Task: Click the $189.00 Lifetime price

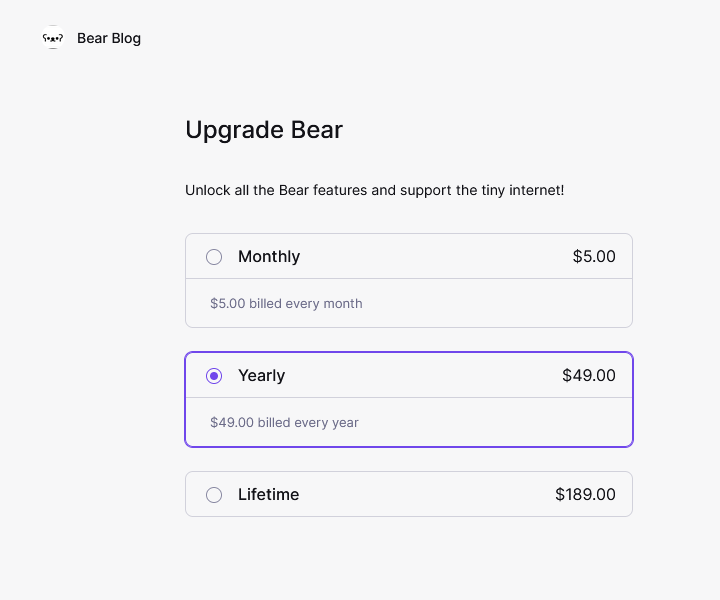Action: coord(585,494)
